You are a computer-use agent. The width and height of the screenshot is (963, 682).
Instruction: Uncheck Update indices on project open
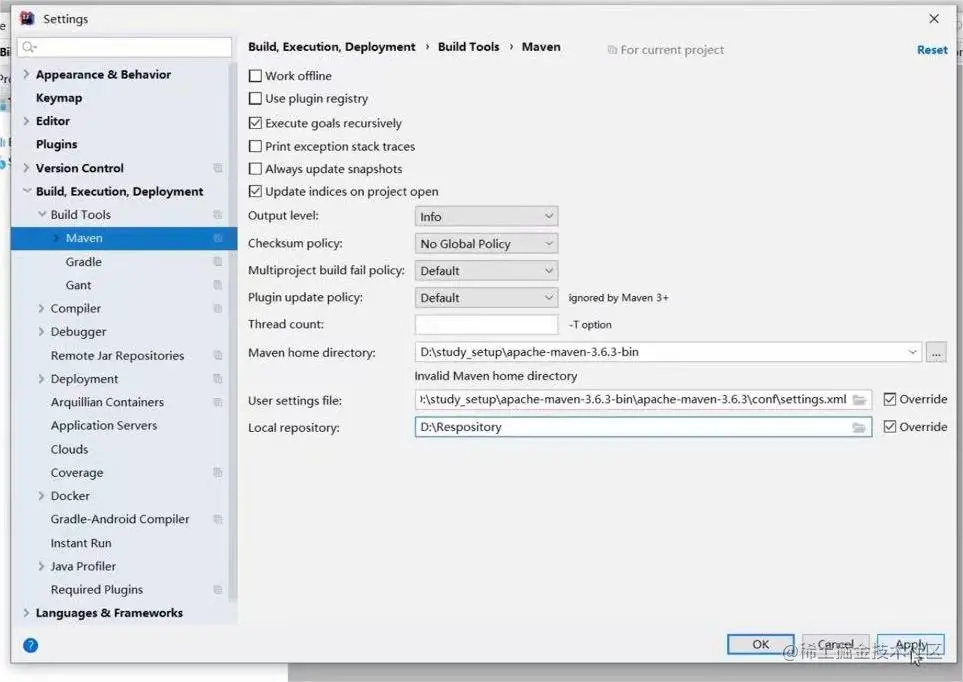tap(255, 191)
